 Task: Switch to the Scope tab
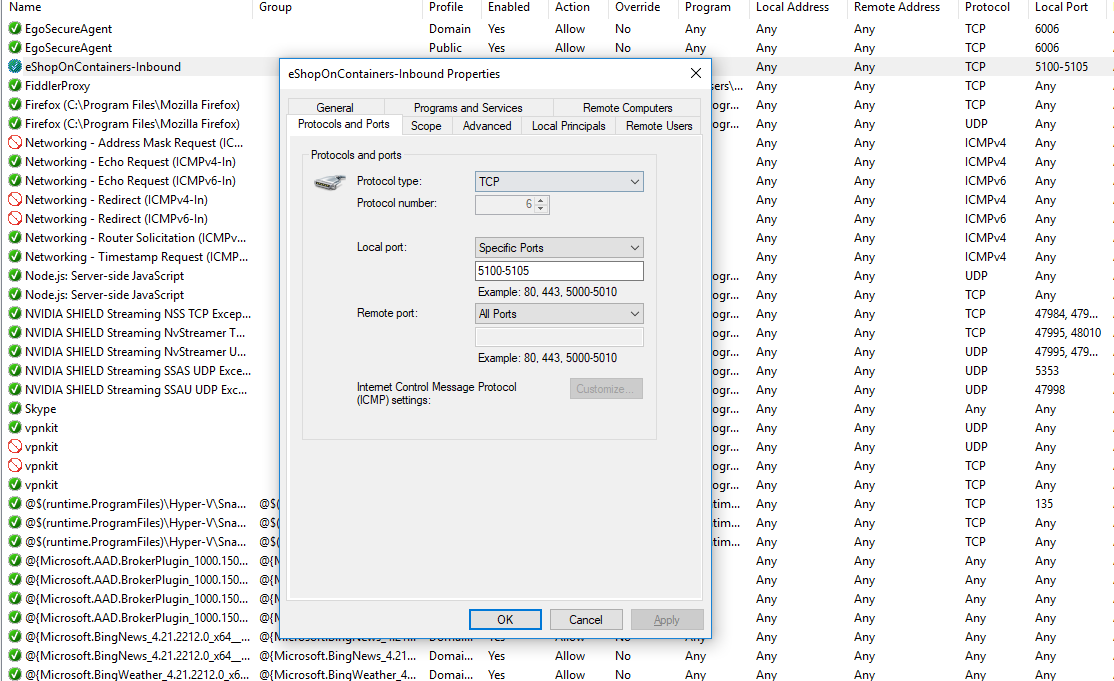[426, 125]
